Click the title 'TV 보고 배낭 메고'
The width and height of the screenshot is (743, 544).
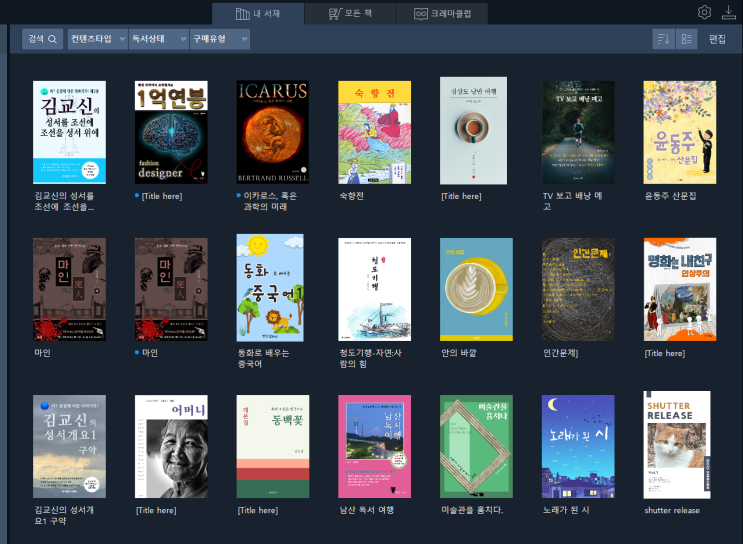point(572,201)
